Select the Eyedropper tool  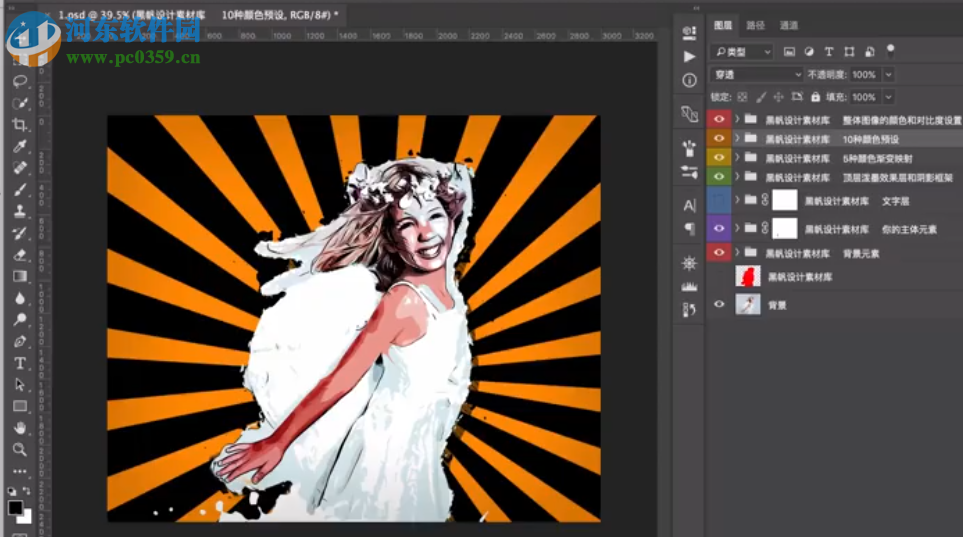tap(20, 146)
